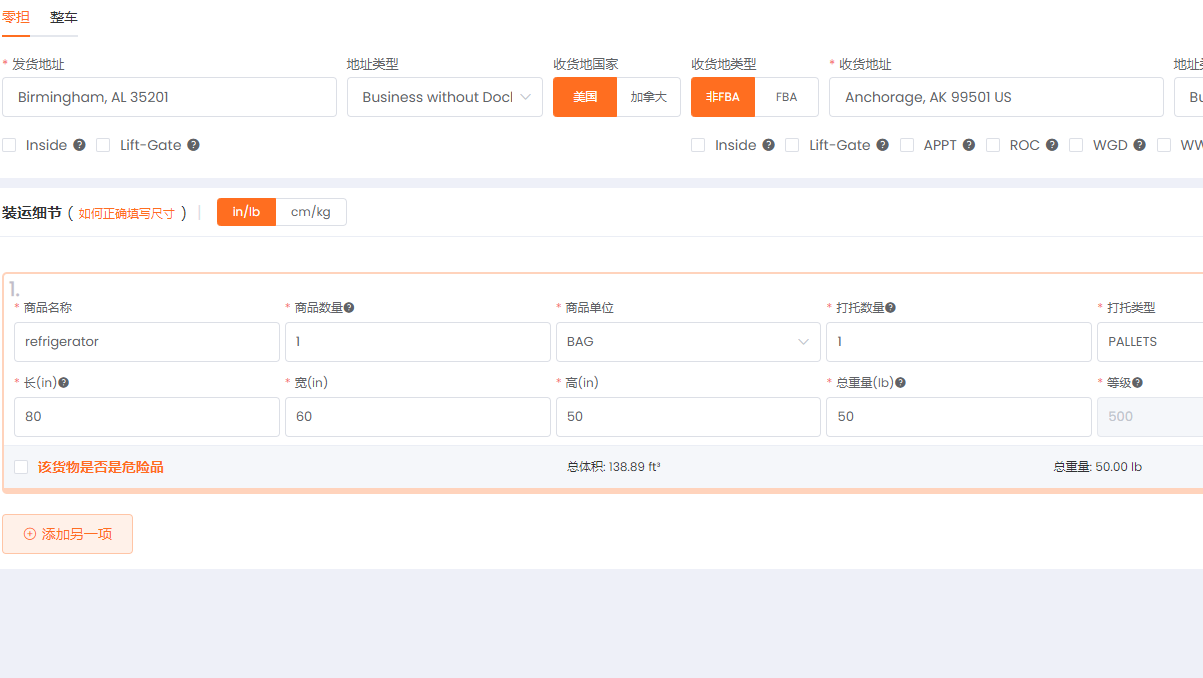Enable origin Lift-Gate checkbox

pyautogui.click(x=103, y=145)
